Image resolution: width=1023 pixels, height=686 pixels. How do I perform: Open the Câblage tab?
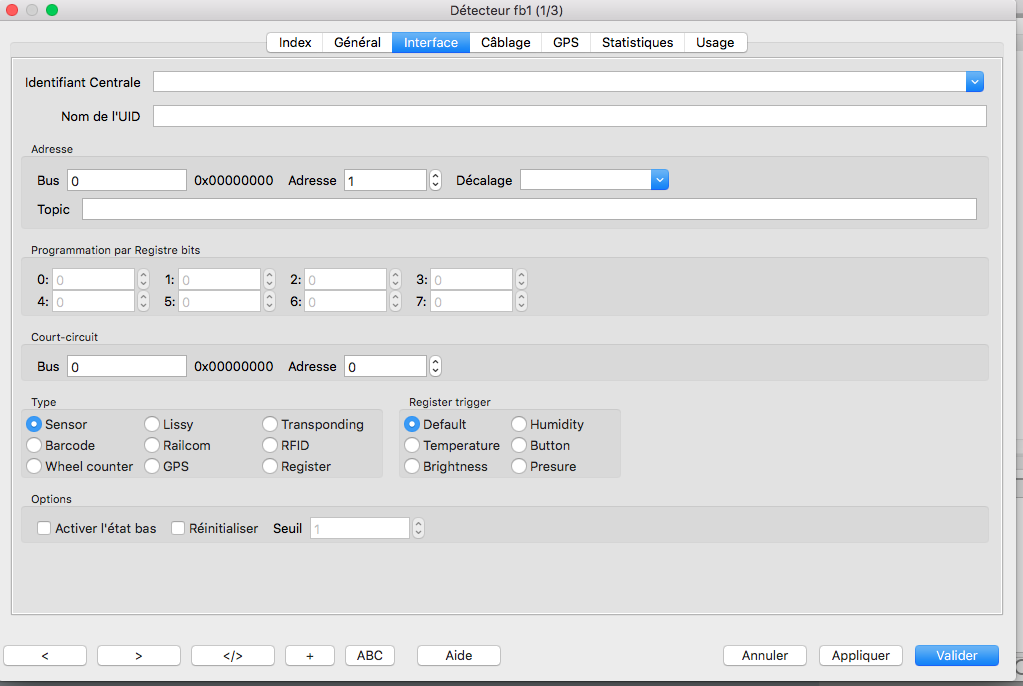coord(506,42)
